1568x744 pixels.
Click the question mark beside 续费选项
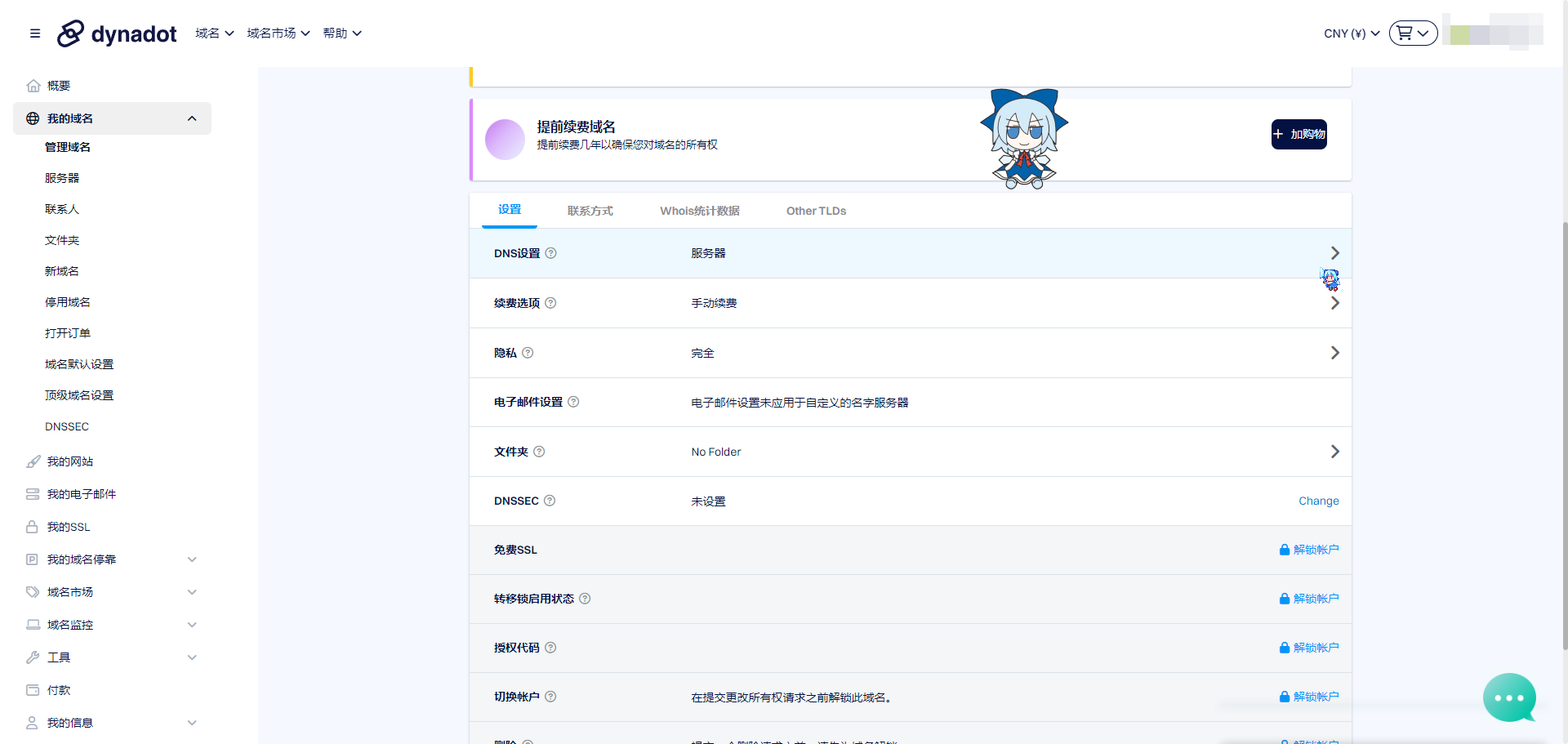click(551, 303)
